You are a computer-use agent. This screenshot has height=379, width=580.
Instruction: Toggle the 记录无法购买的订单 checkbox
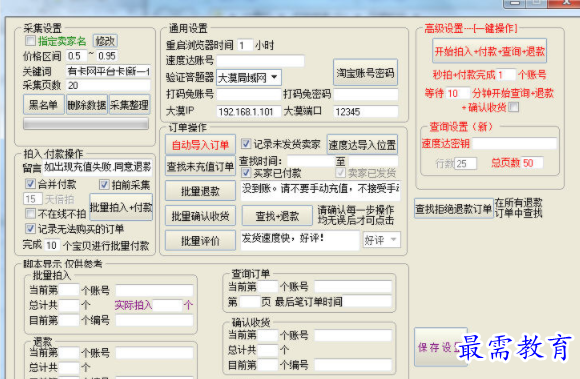31,229
